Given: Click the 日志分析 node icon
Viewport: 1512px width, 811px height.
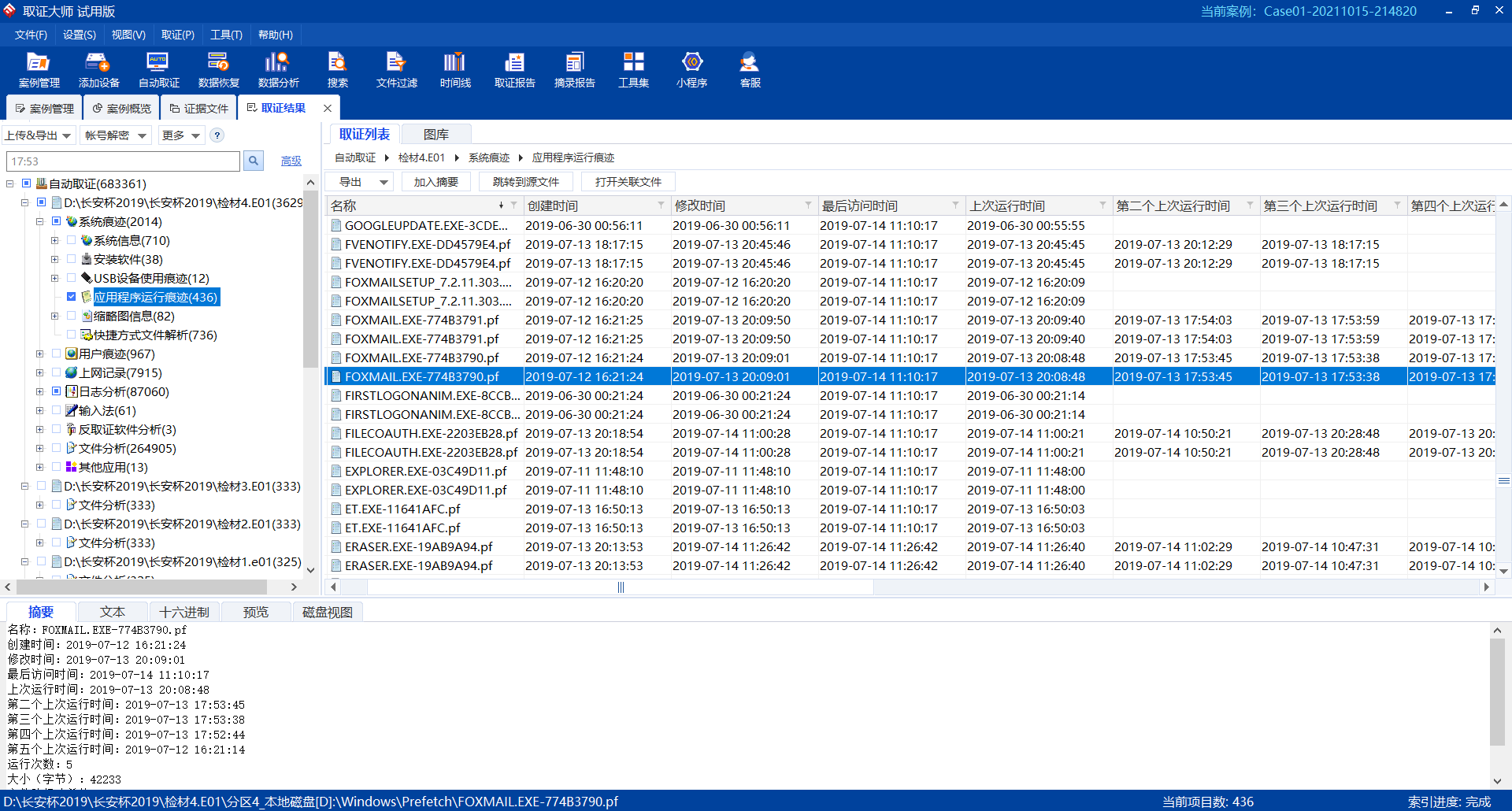Looking at the screenshot, I should tap(72, 391).
